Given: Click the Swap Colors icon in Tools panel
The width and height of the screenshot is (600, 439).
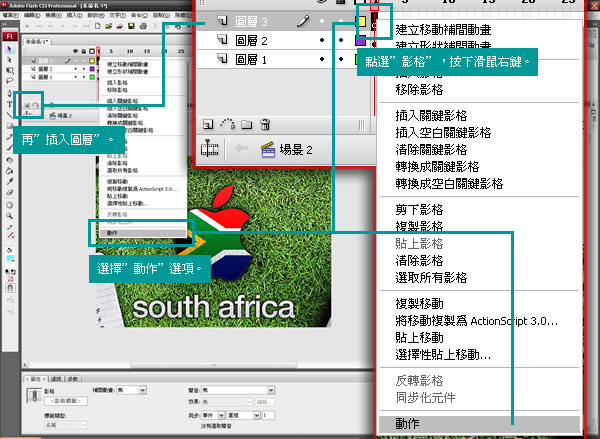Looking at the screenshot, I should [x=13, y=272].
